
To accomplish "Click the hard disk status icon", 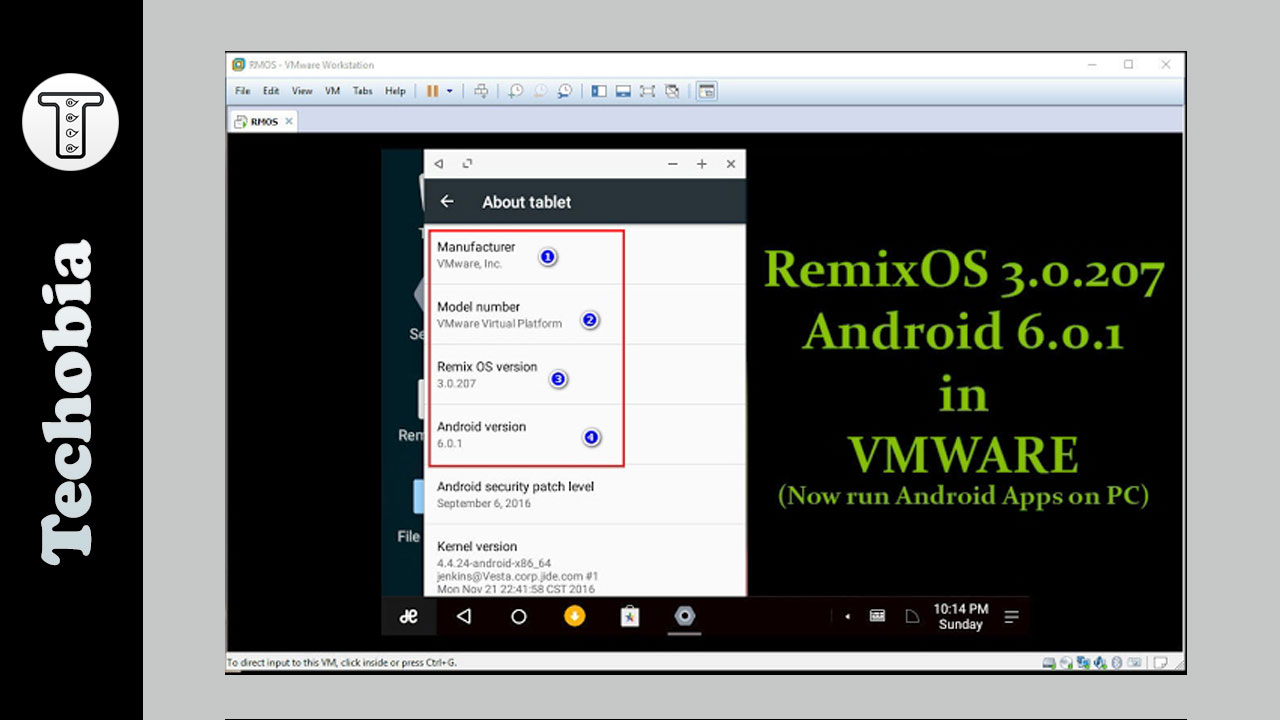I will click(1049, 662).
